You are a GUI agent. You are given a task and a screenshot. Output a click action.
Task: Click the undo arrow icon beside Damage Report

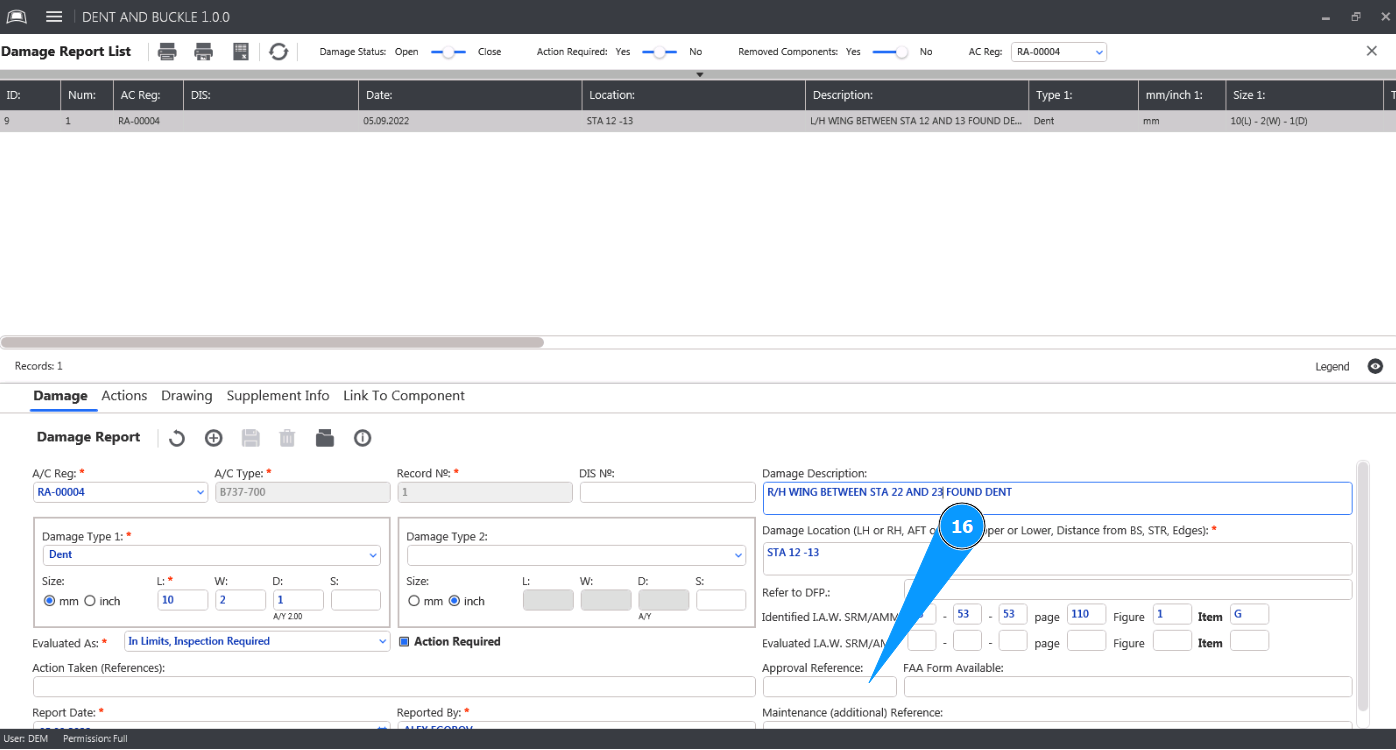coord(177,438)
